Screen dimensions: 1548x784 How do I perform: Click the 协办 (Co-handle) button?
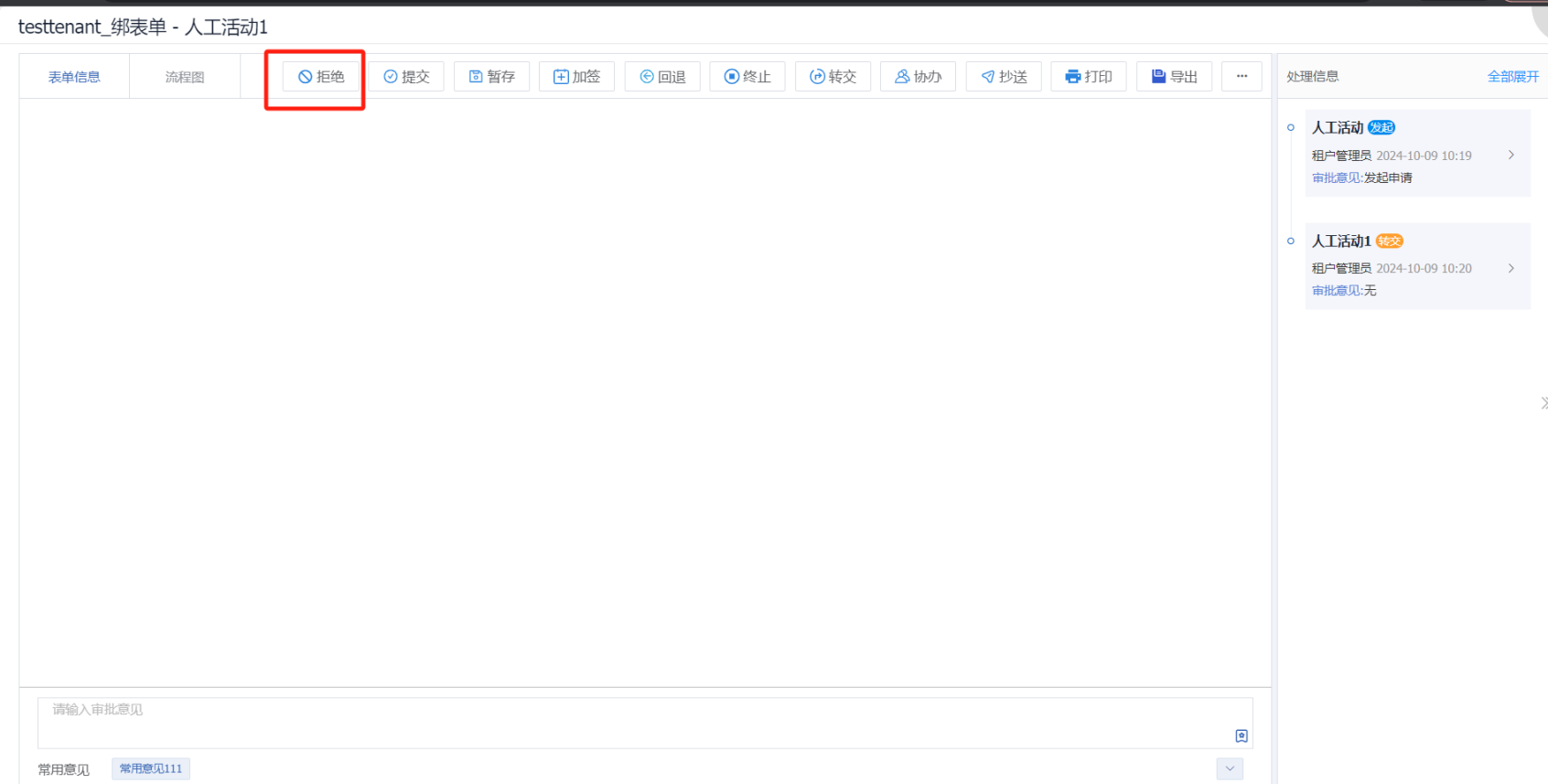918,77
